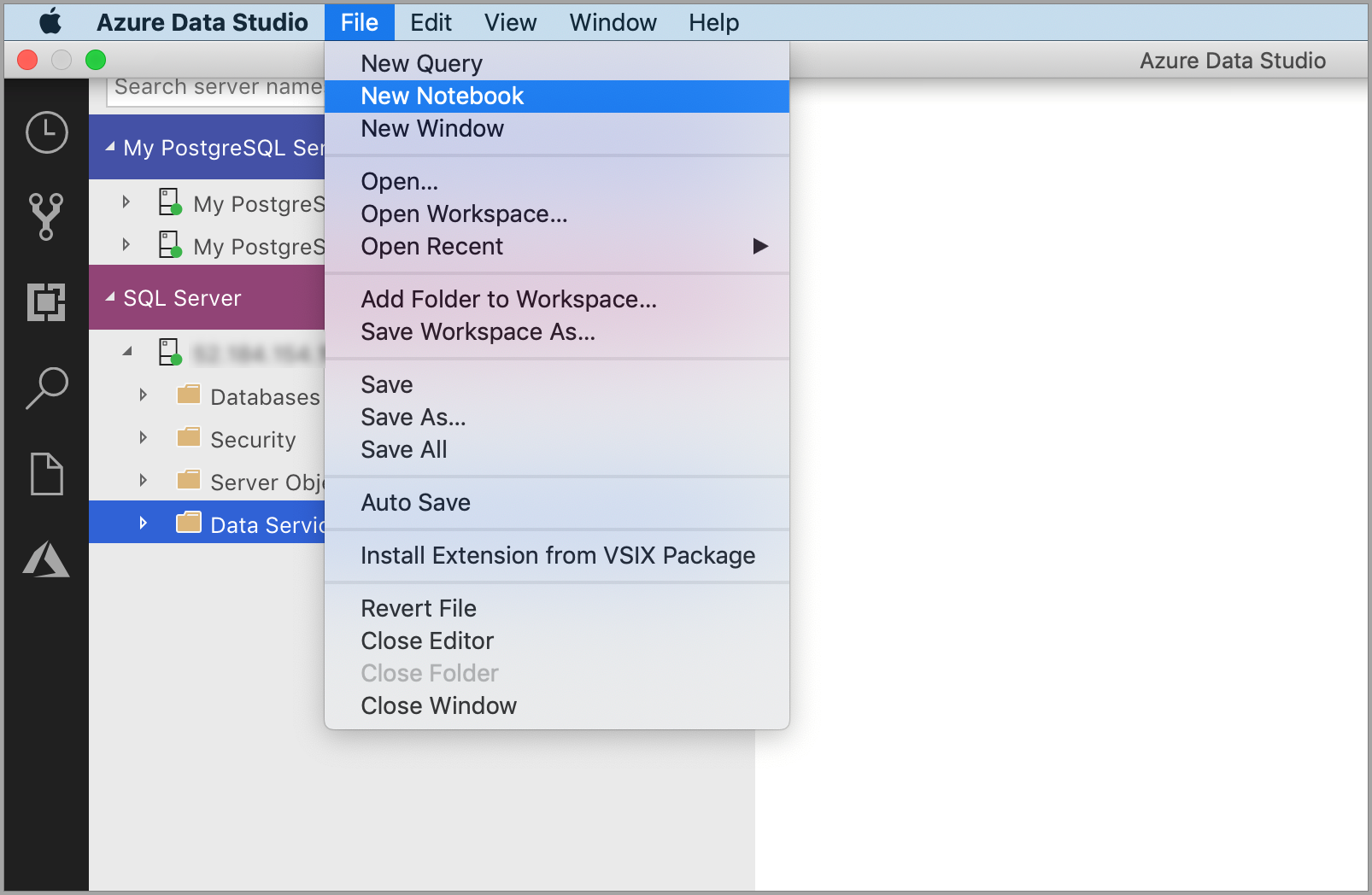Click the Databases folder icon
Viewport: 1372px width, 895px height.
pos(188,395)
